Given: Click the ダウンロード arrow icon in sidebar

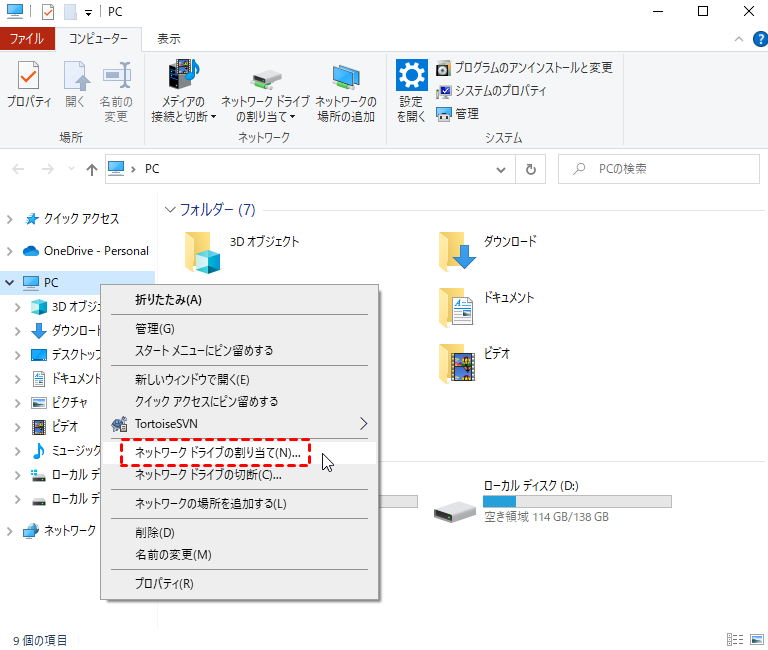Looking at the screenshot, I should [39, 331].
